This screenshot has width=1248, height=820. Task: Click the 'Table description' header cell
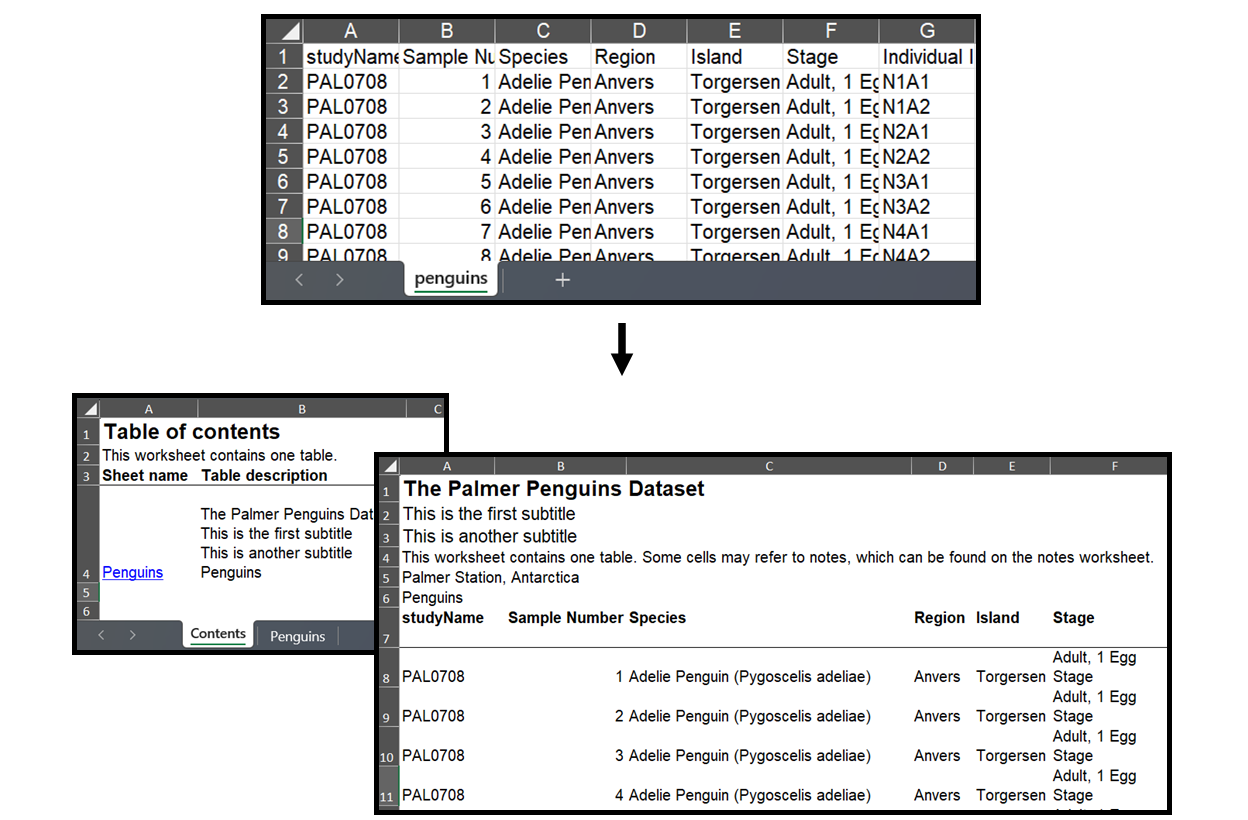[x=264, y=476]
